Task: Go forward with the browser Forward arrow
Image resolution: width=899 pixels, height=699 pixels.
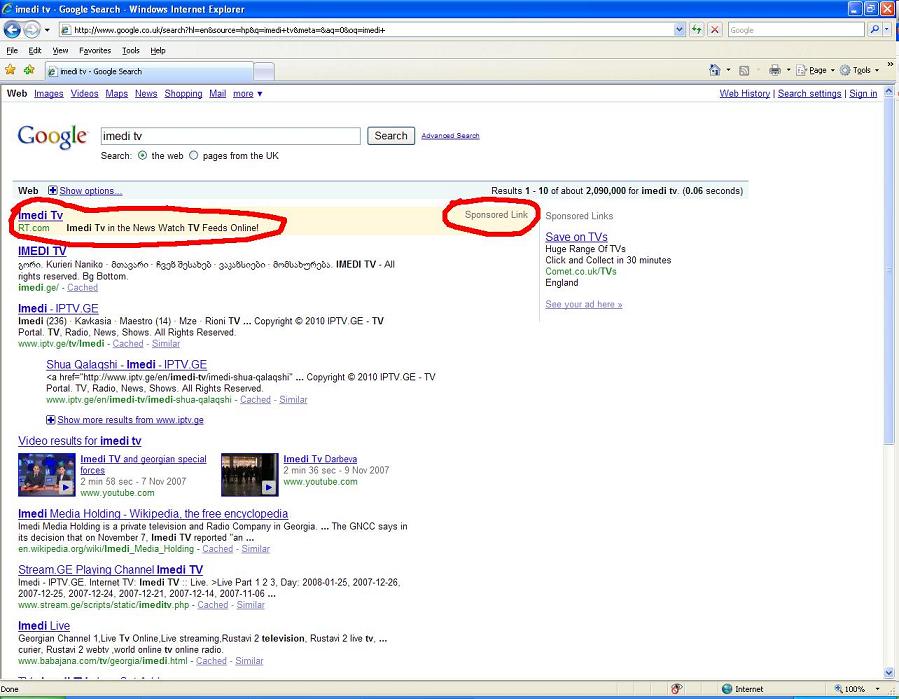Action: click(31, 29)
